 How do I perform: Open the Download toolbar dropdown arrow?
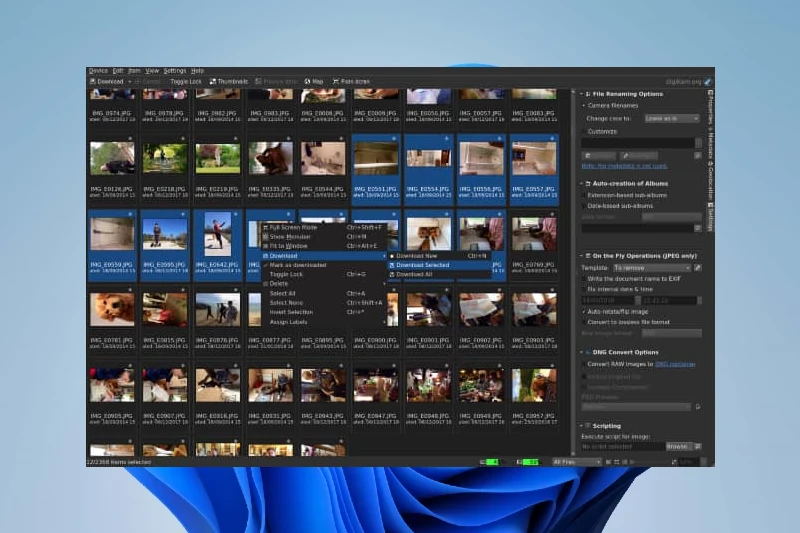(x=130, y=82)
